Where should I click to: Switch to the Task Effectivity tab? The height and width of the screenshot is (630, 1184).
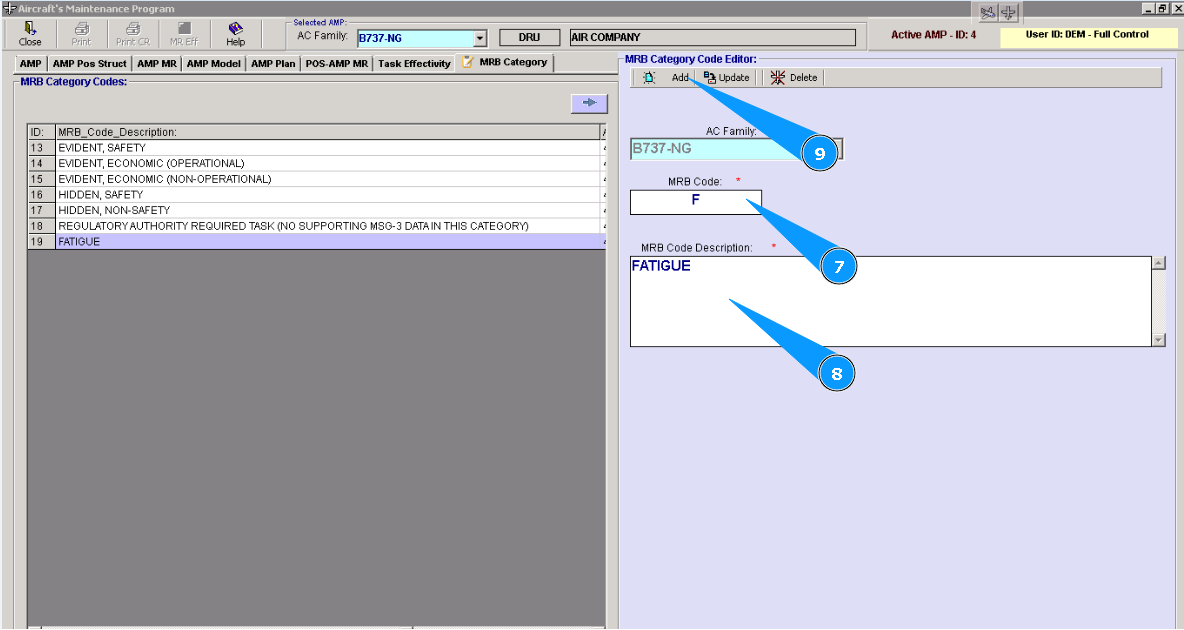pos(415,63)
